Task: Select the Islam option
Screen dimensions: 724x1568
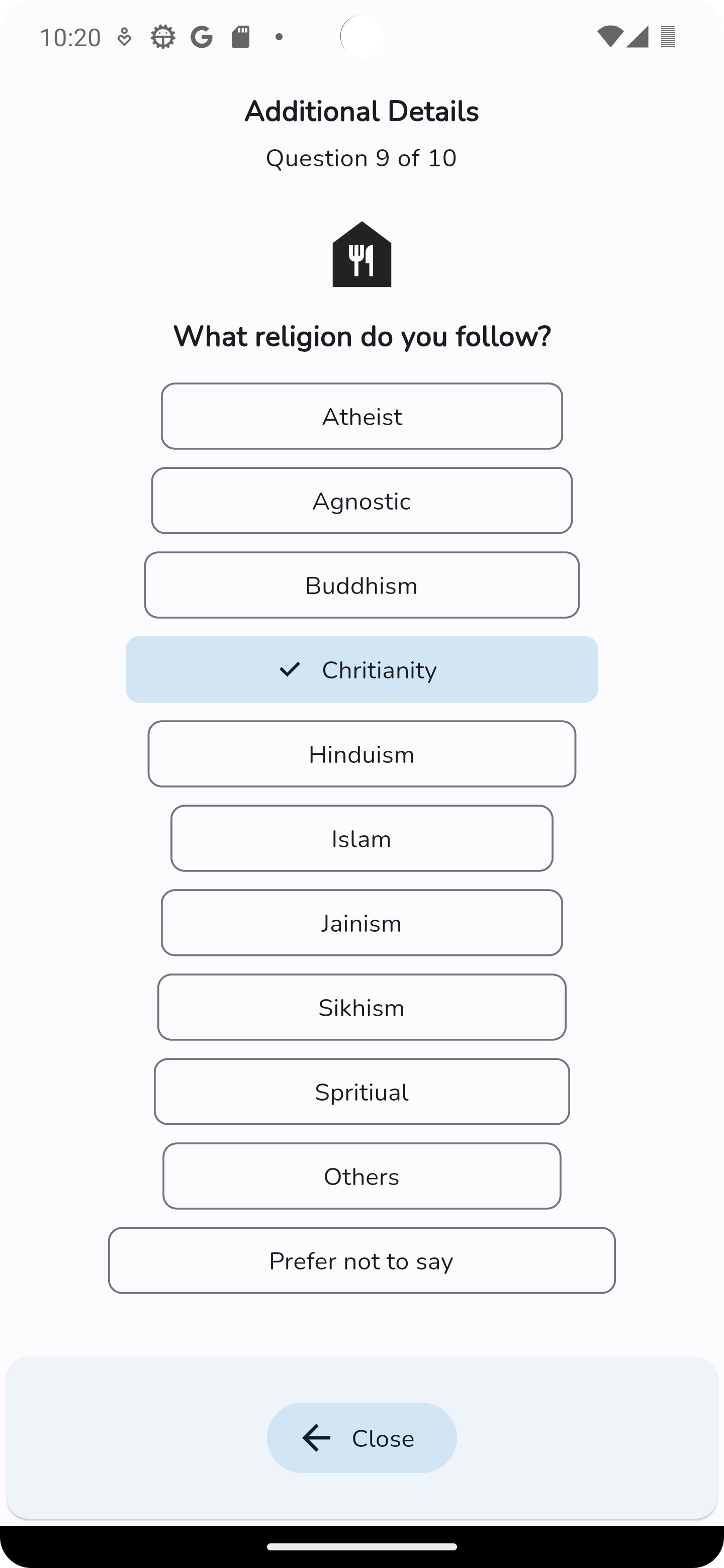Action: [361, 839]
